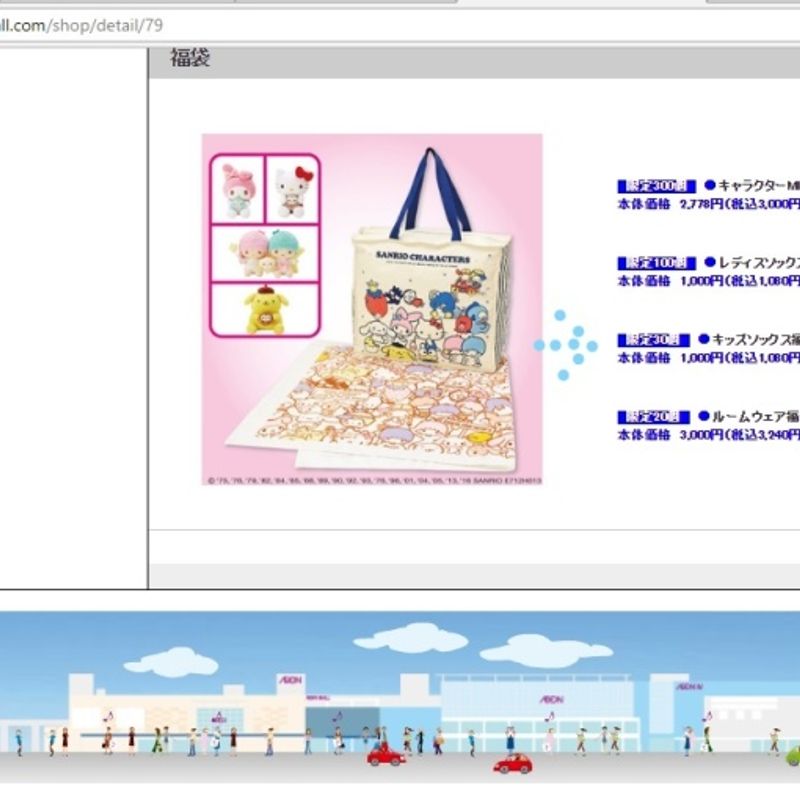Open the My Melody plush thumbnail

tap(238, 190)
